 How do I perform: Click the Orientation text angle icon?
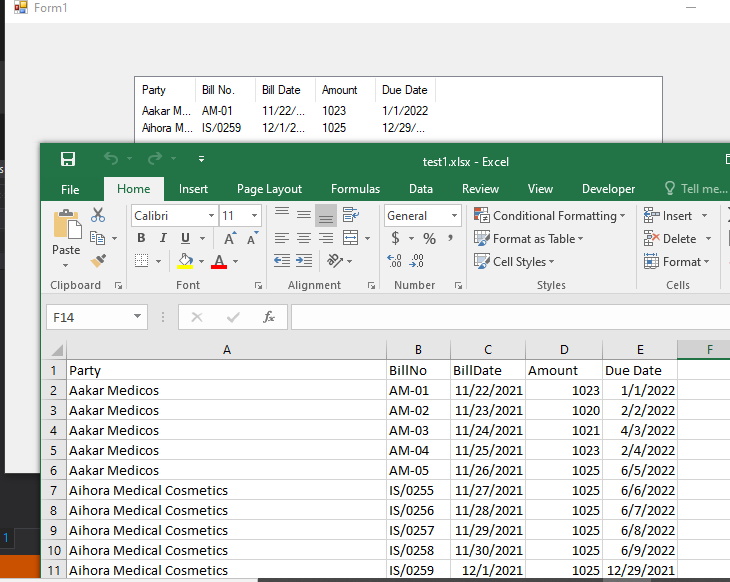click(335, 260)
